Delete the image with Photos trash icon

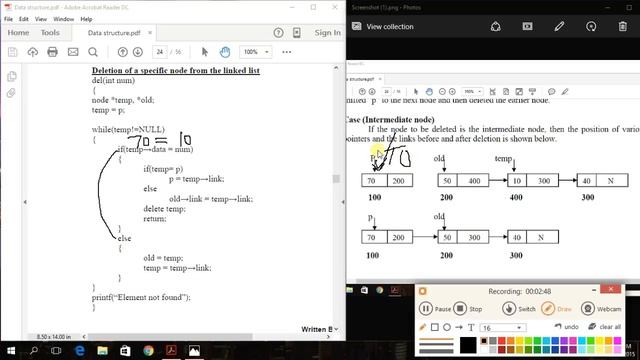pyautogui.click(x=622, y=27)
